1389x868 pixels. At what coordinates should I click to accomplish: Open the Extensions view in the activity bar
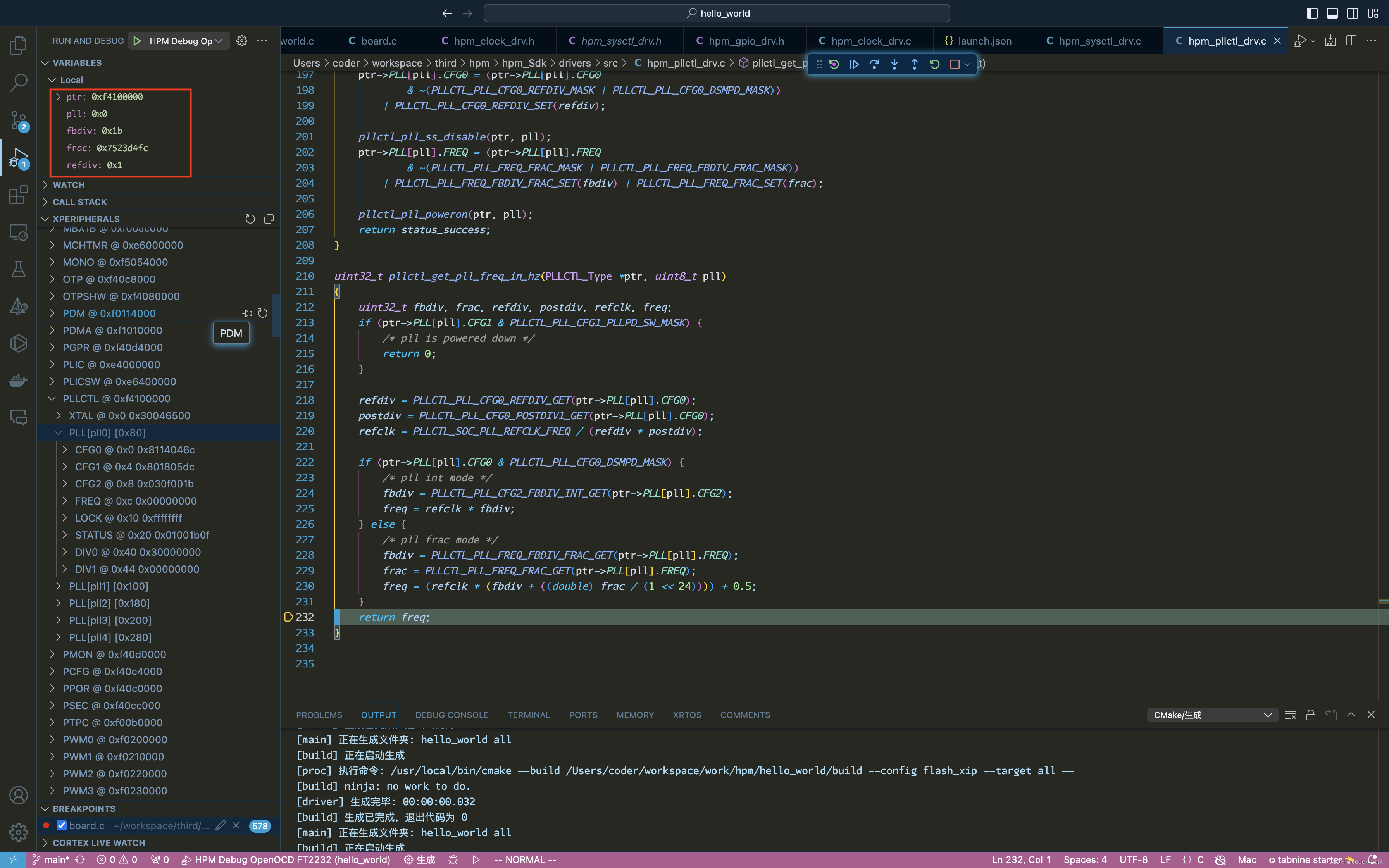coord(18,195)
